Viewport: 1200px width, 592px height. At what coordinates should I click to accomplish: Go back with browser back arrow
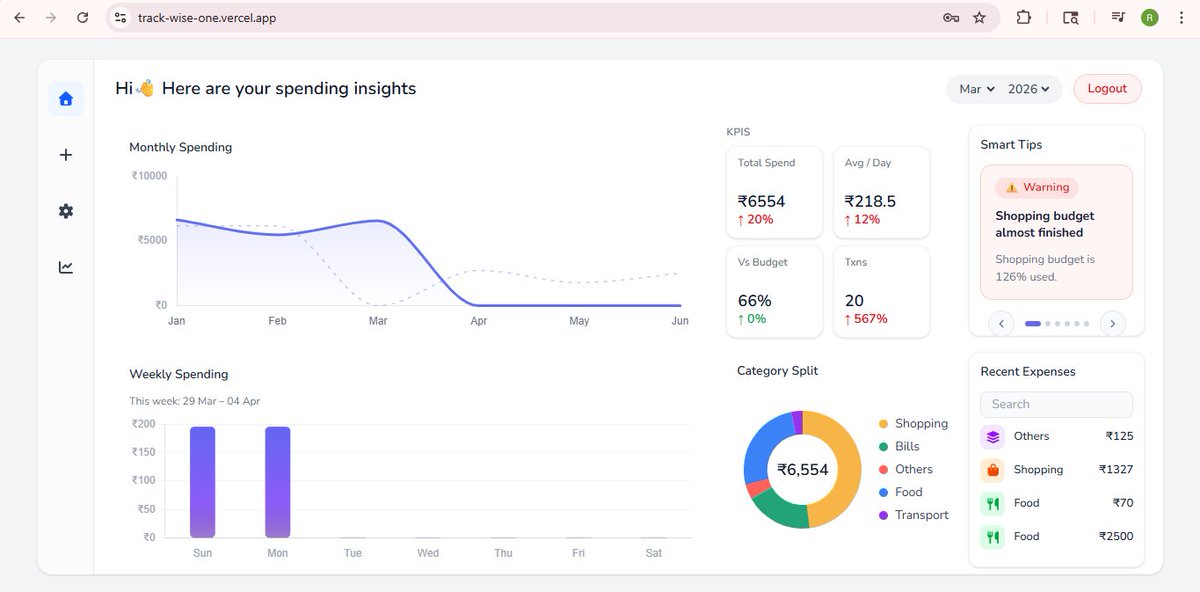[x=19, y=17]
